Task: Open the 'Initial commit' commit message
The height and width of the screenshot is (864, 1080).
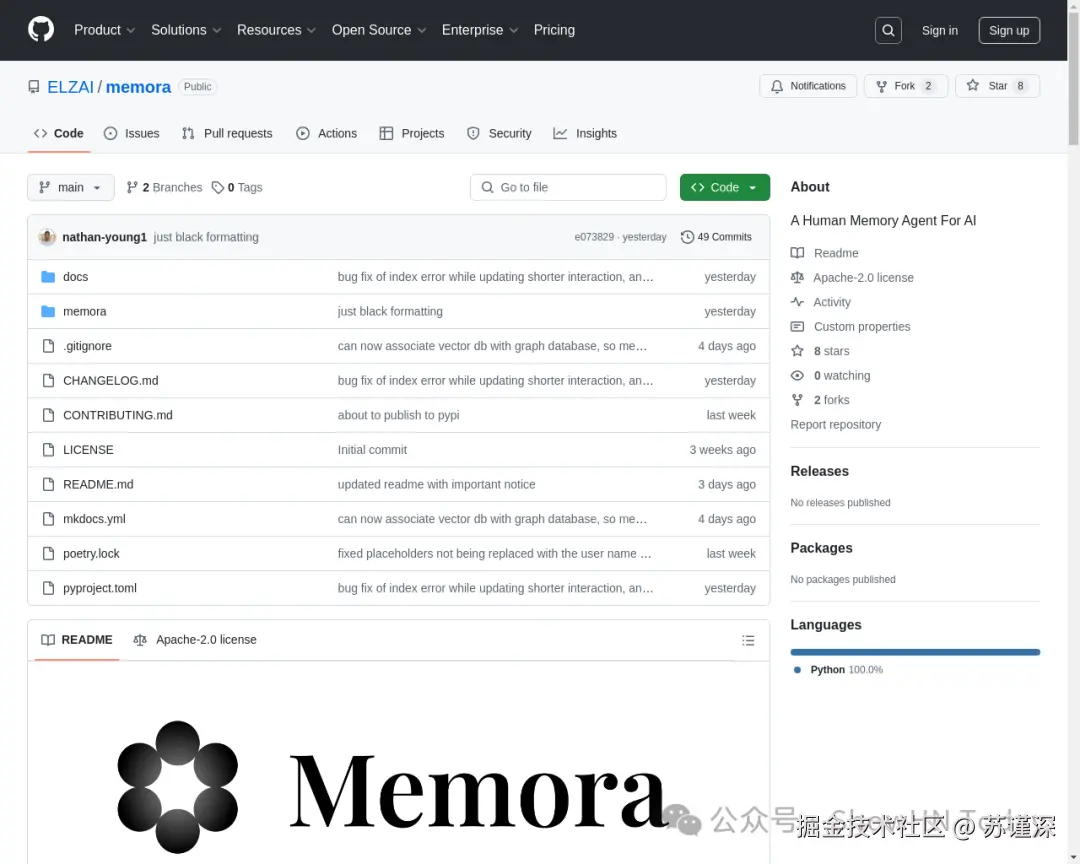Action: pos(372,450)
